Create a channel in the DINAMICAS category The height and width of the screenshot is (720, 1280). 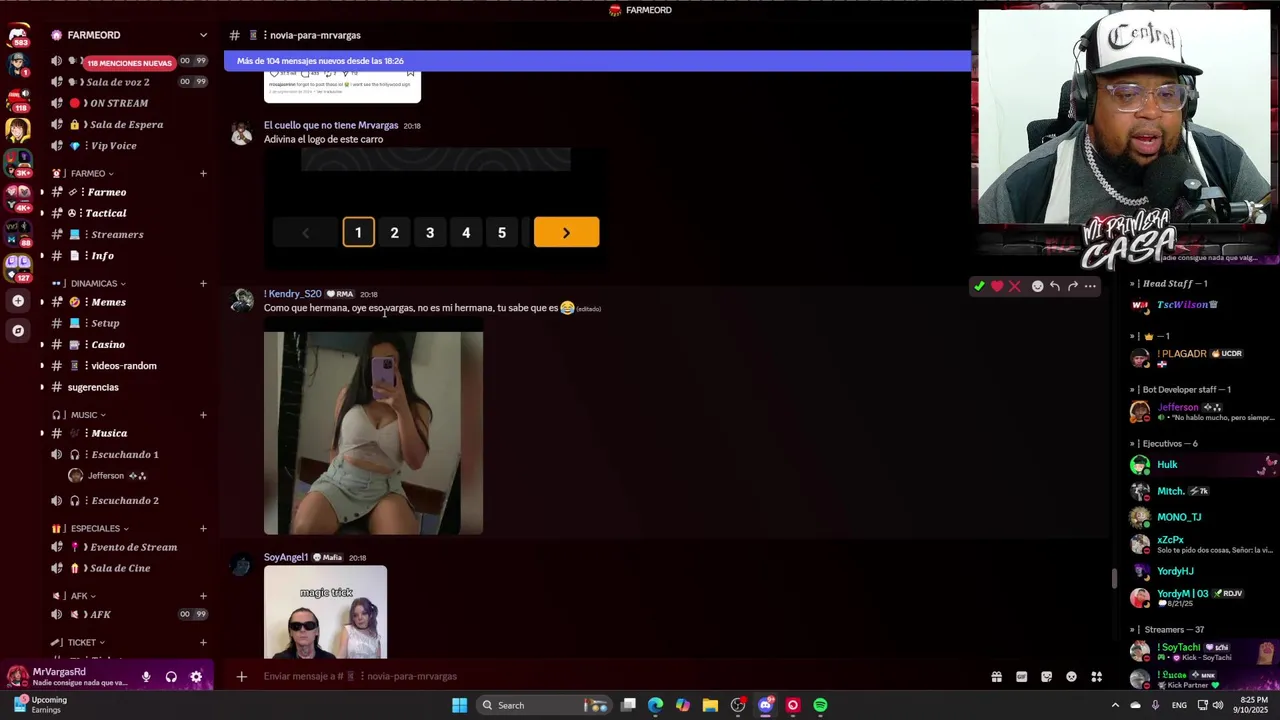pyautogui.click(x=203, y=283)
